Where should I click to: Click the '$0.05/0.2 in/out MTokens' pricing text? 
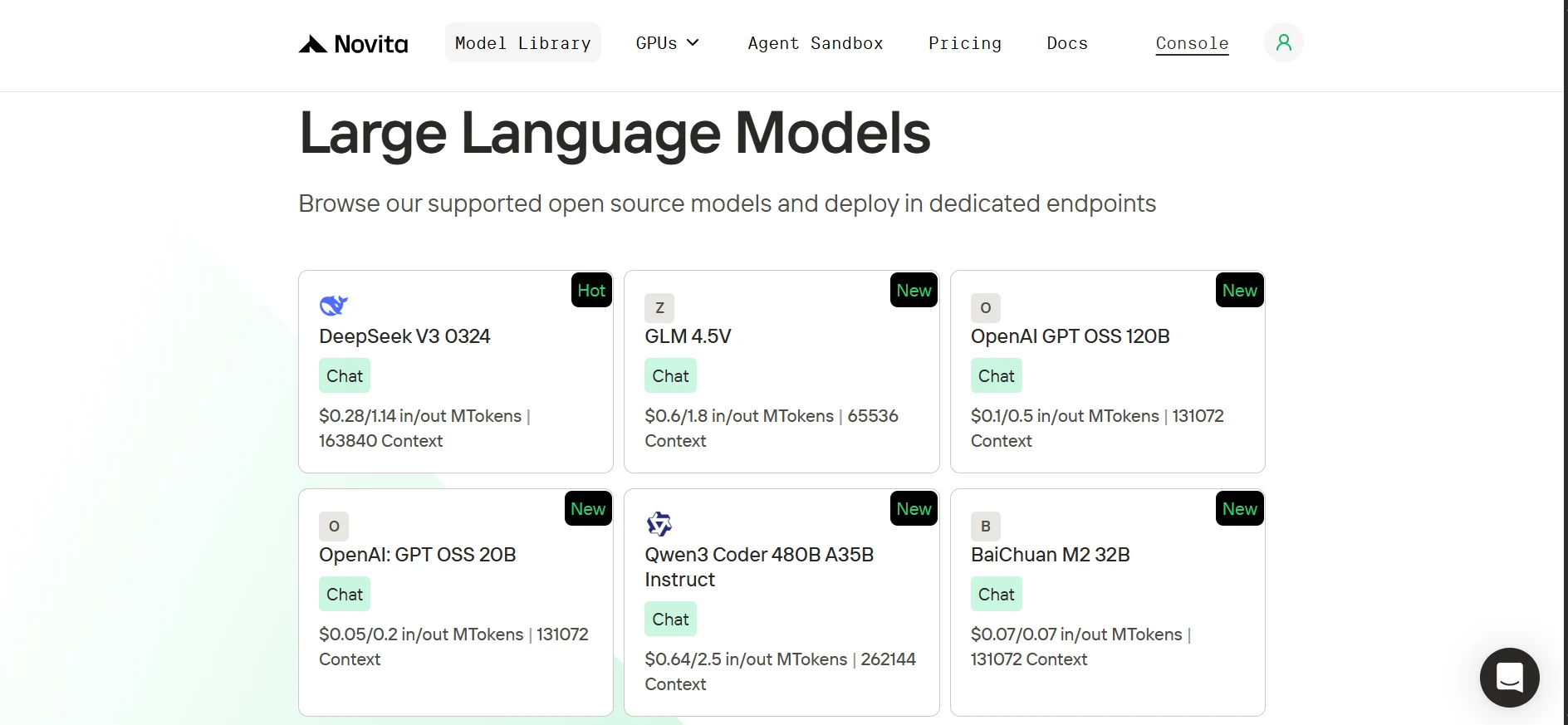tap(421, 634)
